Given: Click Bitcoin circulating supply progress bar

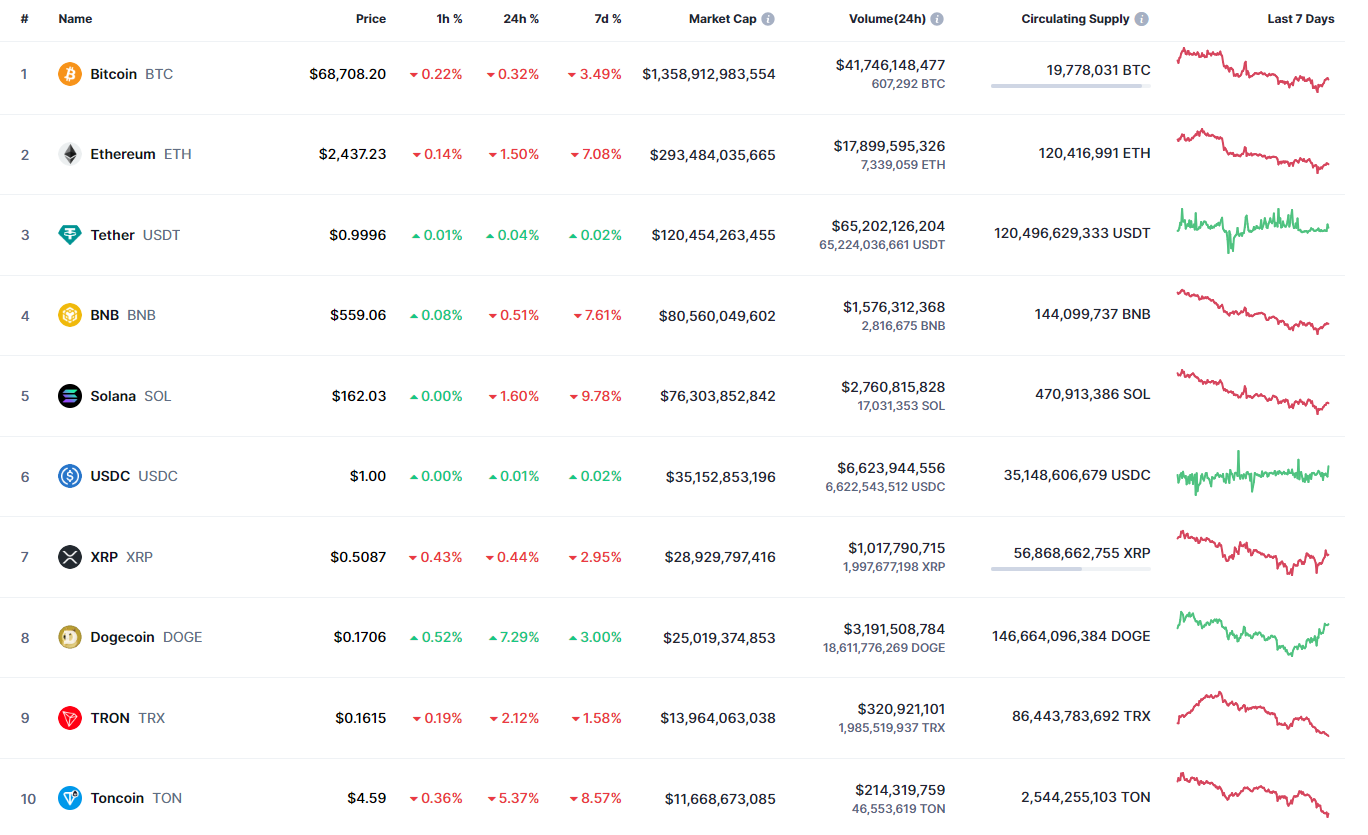Looking at the screenshot, I should click(1070, 86).
